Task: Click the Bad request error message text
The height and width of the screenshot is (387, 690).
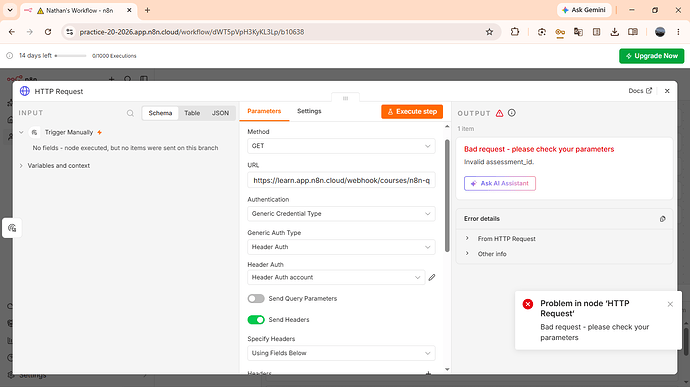Action: pyautogui.click(x=539, y=149)
